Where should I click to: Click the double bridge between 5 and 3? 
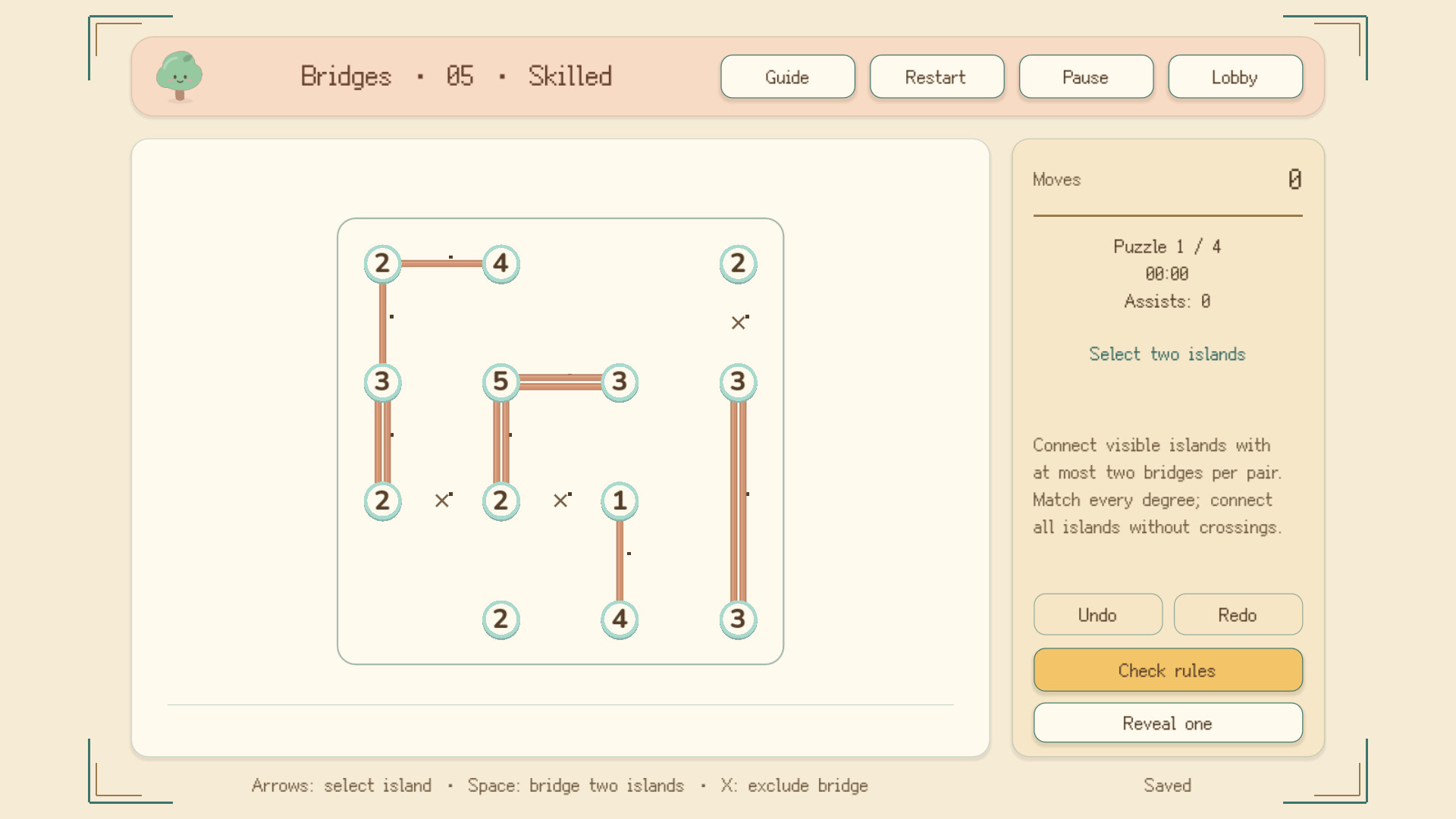tap(560, 382)
